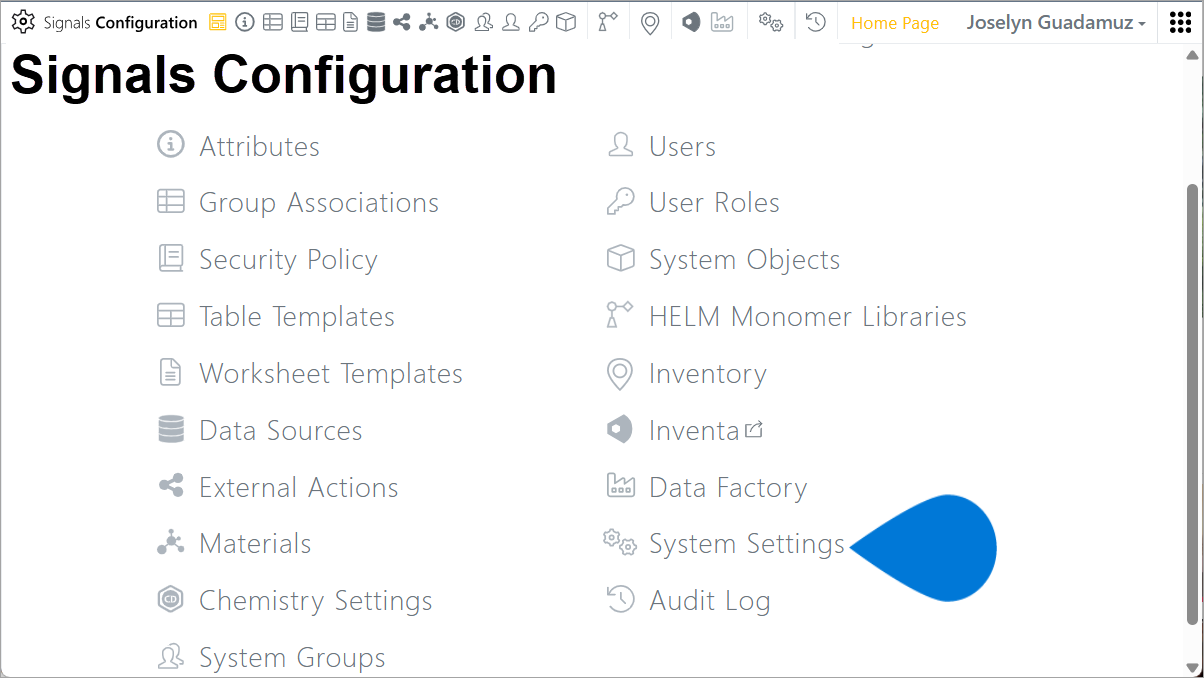1204x678 pixels.
Task: Go to the Home Page
Action: pyautogui.click(x=894, y=22)
